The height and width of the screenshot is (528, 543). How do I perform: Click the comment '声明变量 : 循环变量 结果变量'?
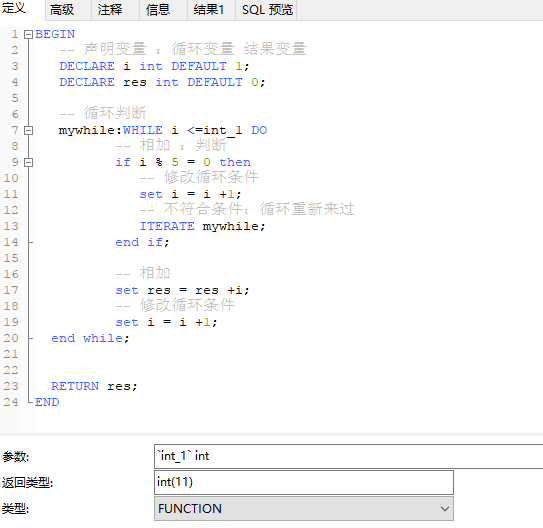(x=183, y=49)
